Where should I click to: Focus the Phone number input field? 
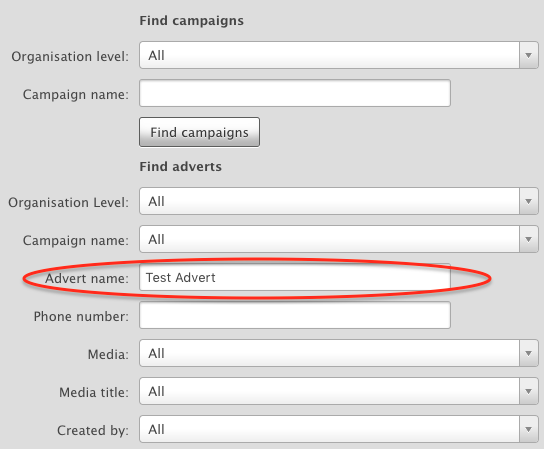point(295,315)
